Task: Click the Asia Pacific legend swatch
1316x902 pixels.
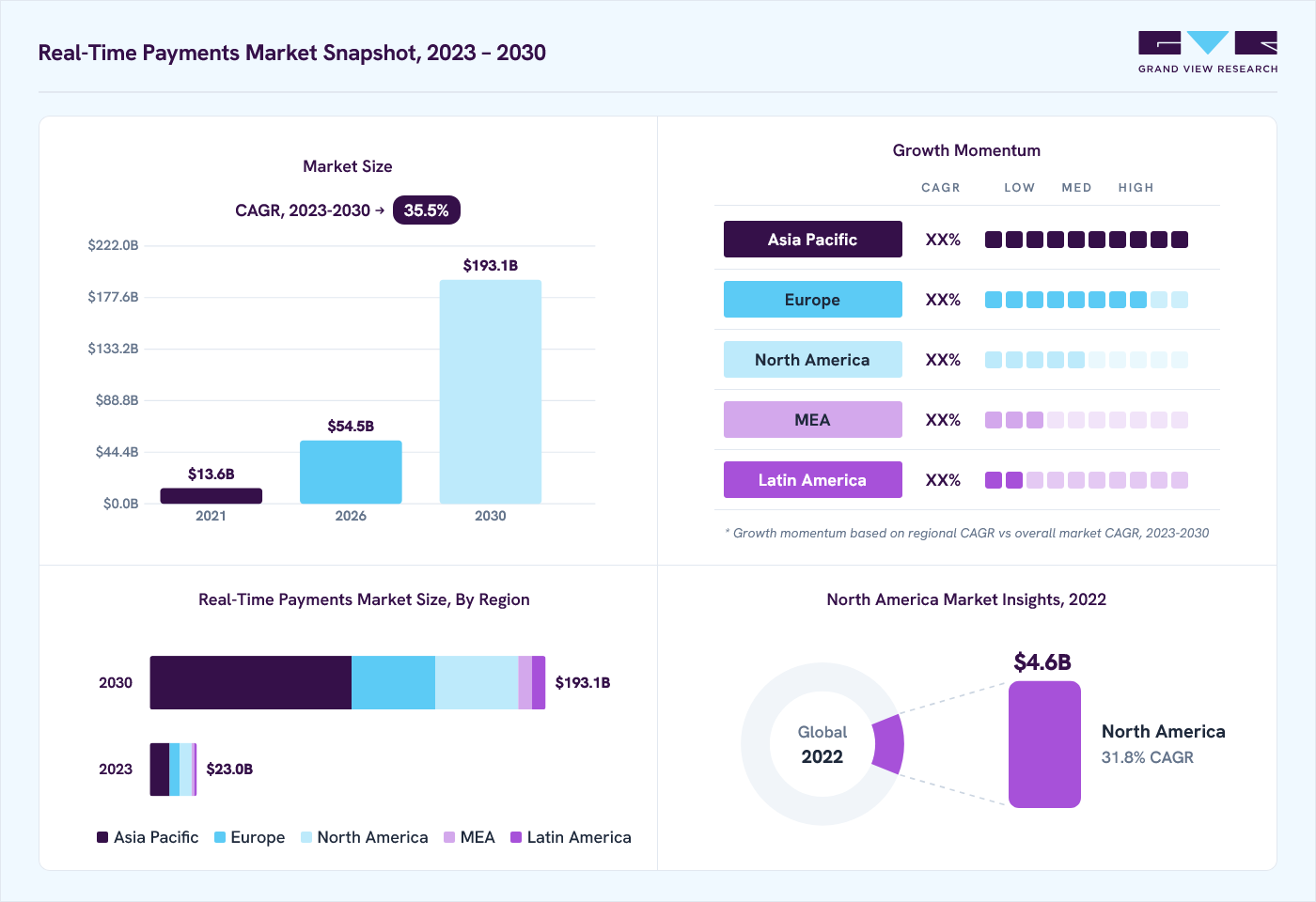Action: [x=102, y=837]
